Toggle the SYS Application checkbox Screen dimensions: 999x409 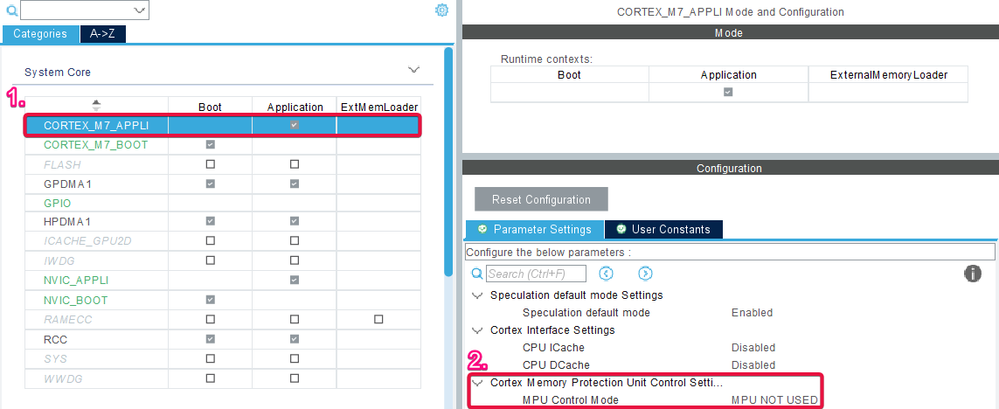tap(294, 359)
